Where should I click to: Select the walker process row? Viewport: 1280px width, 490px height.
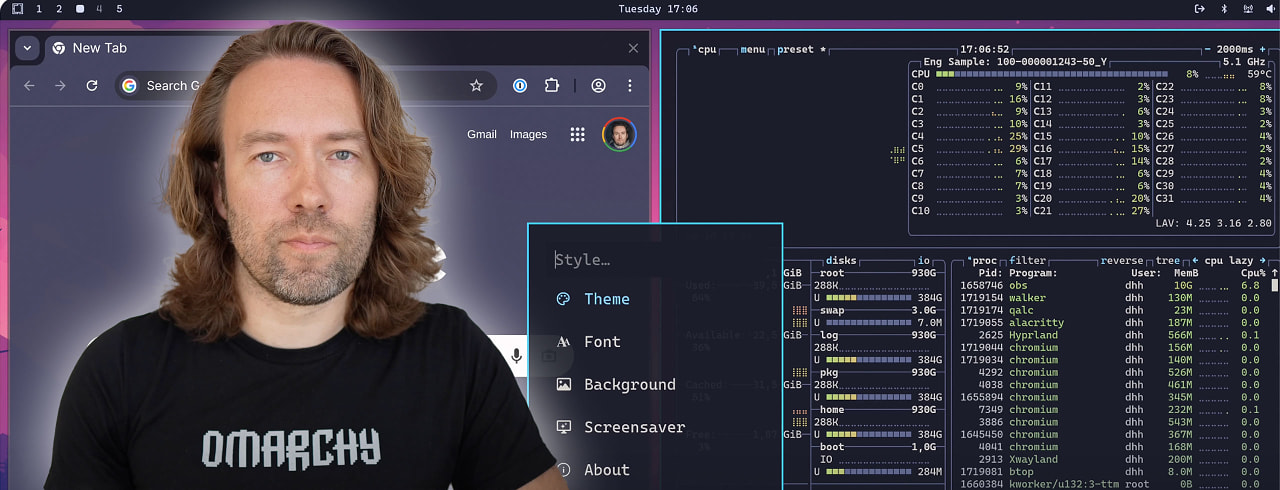coord(1112,298)
